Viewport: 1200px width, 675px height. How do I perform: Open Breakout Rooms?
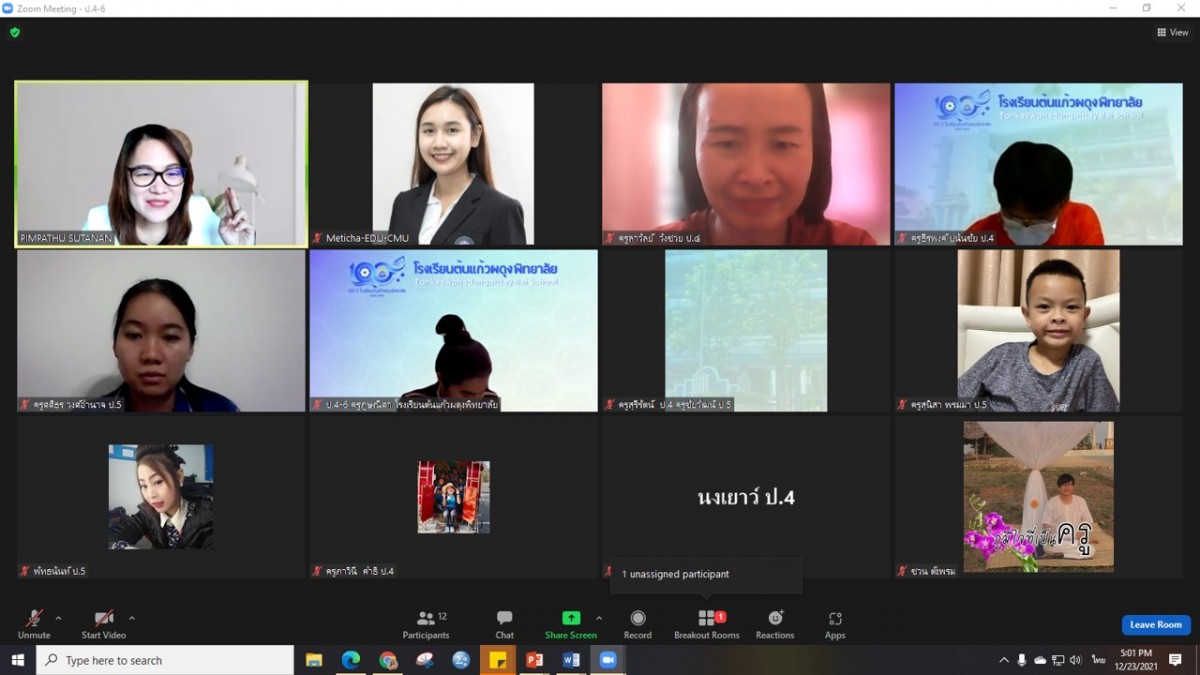706,619
